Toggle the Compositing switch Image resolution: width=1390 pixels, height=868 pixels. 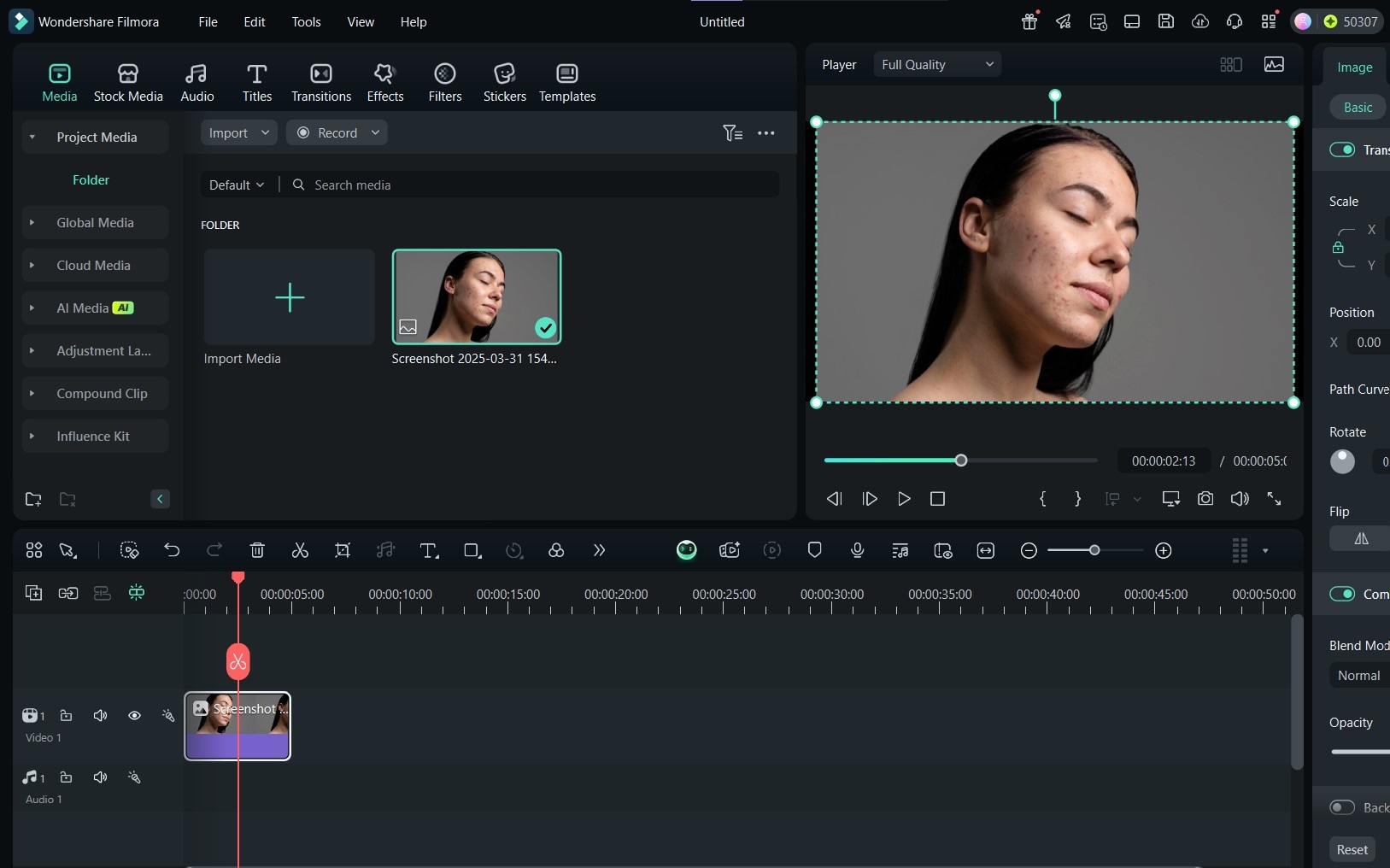1342,594
